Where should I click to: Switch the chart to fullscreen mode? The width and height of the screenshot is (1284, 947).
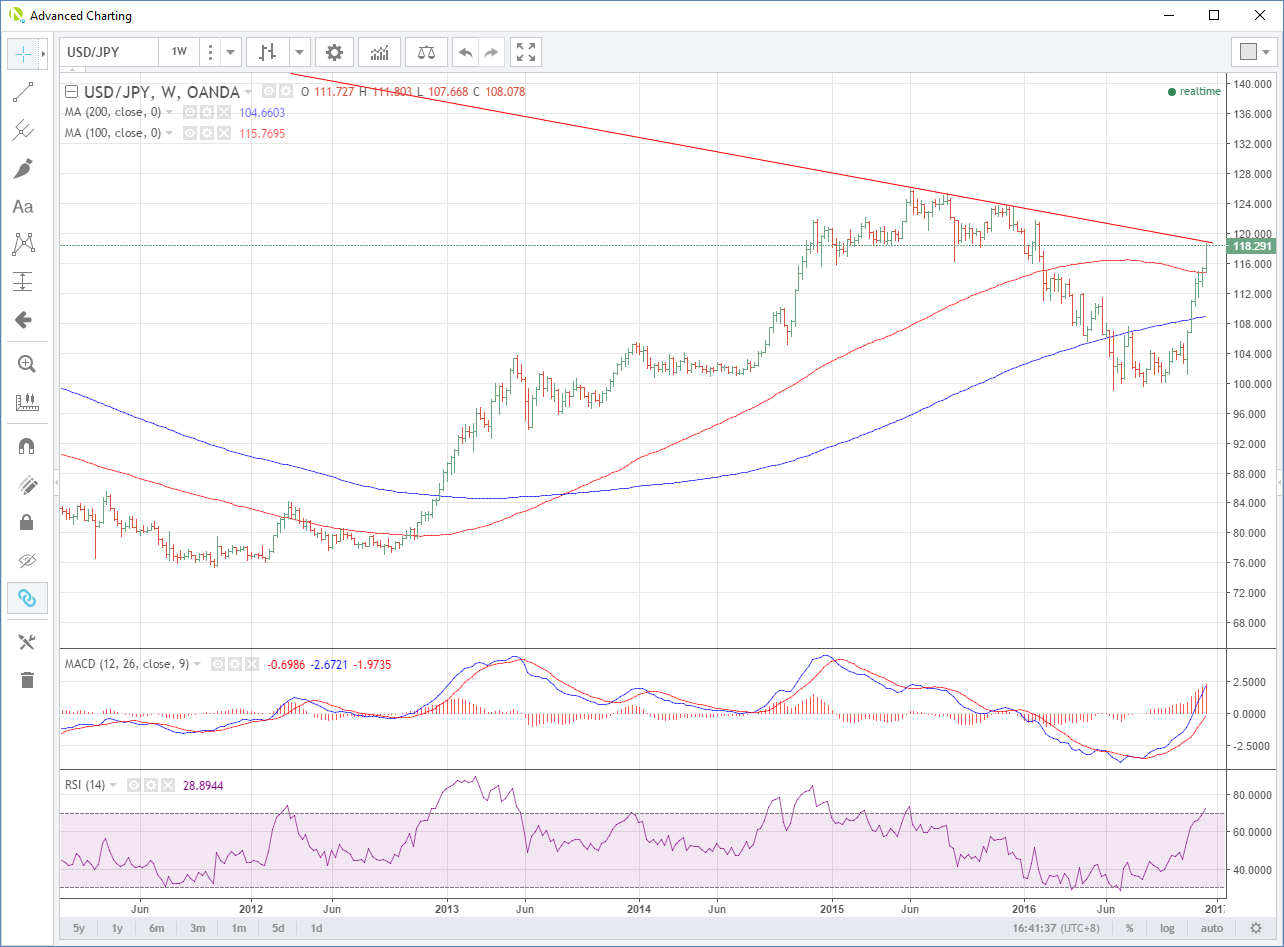526,52
